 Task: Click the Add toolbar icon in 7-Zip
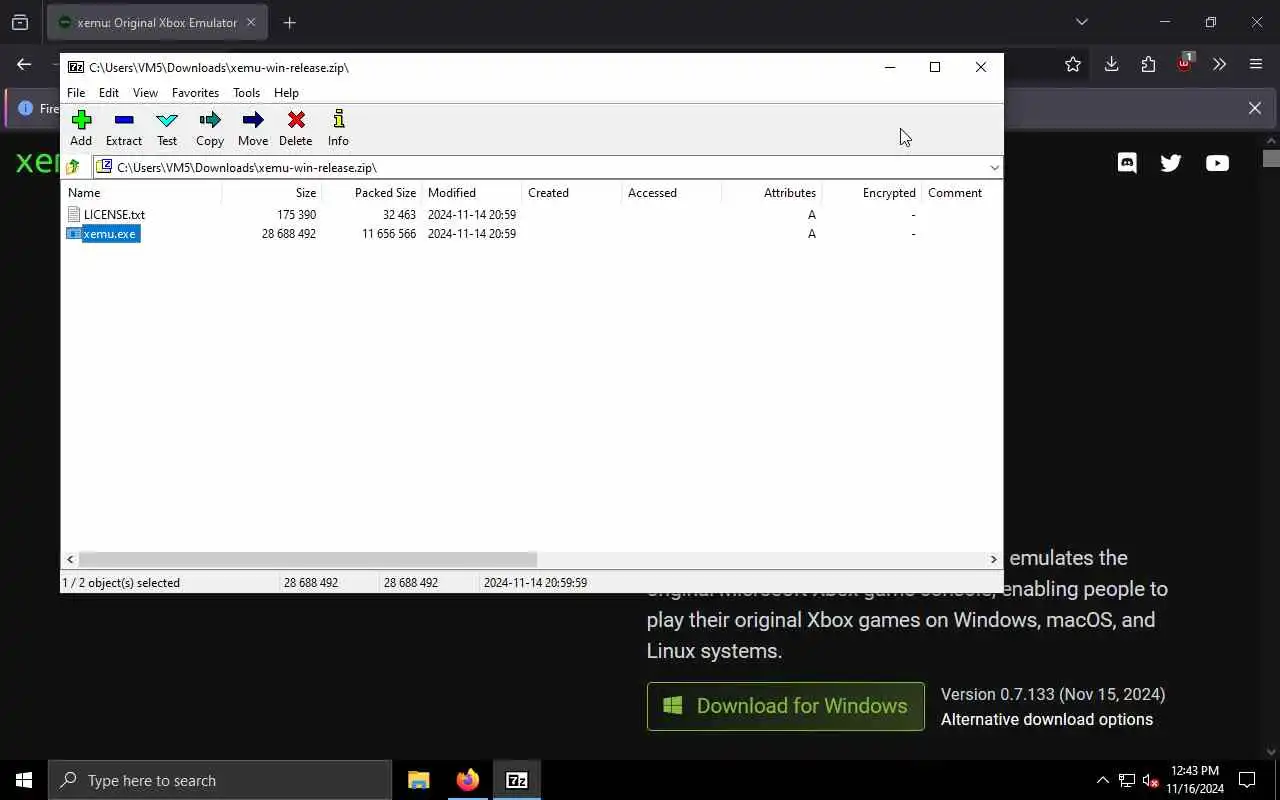81,128
